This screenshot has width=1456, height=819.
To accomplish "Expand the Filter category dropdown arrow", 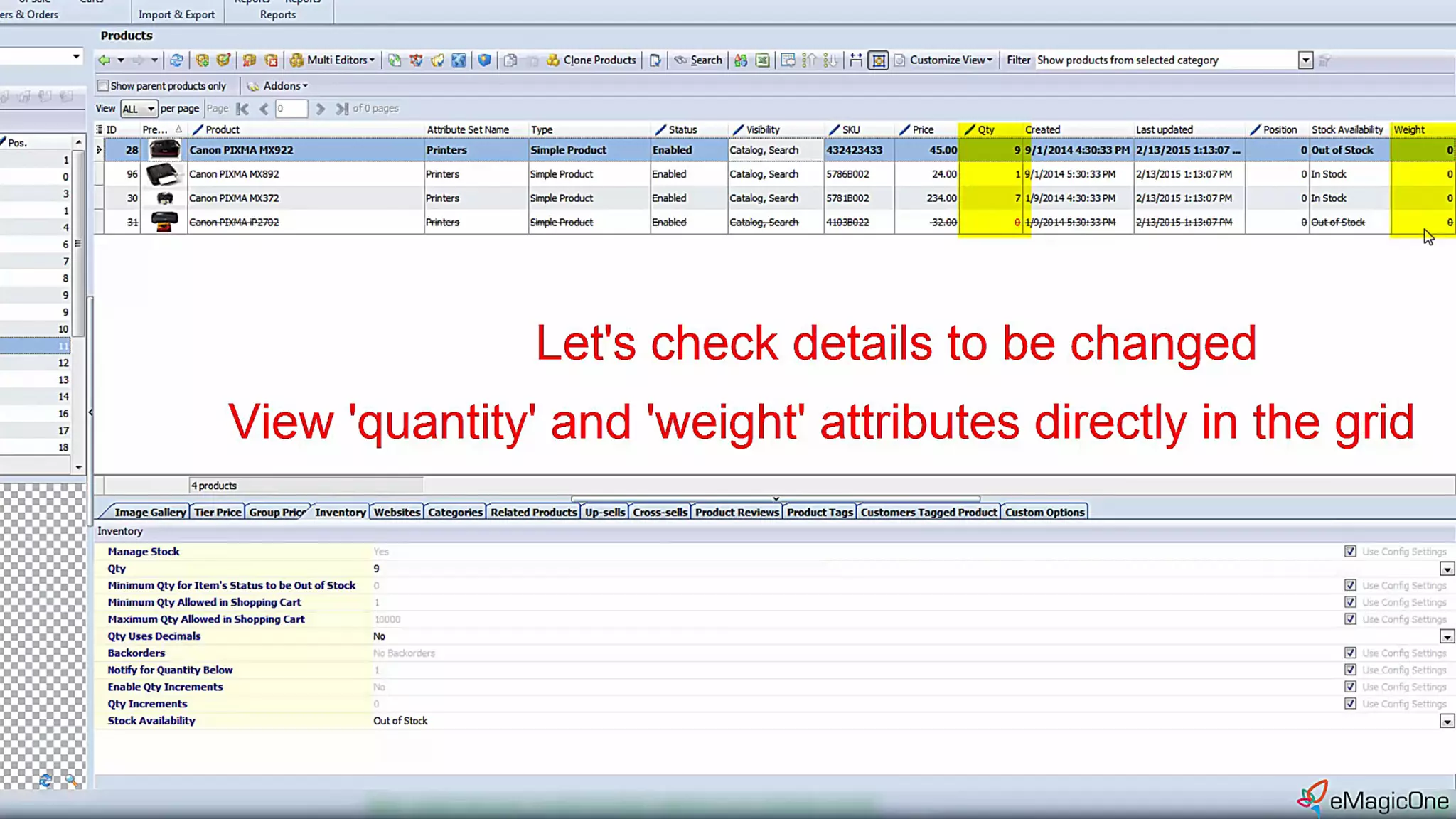I will pyautogui.click(x=1305, y=60).
